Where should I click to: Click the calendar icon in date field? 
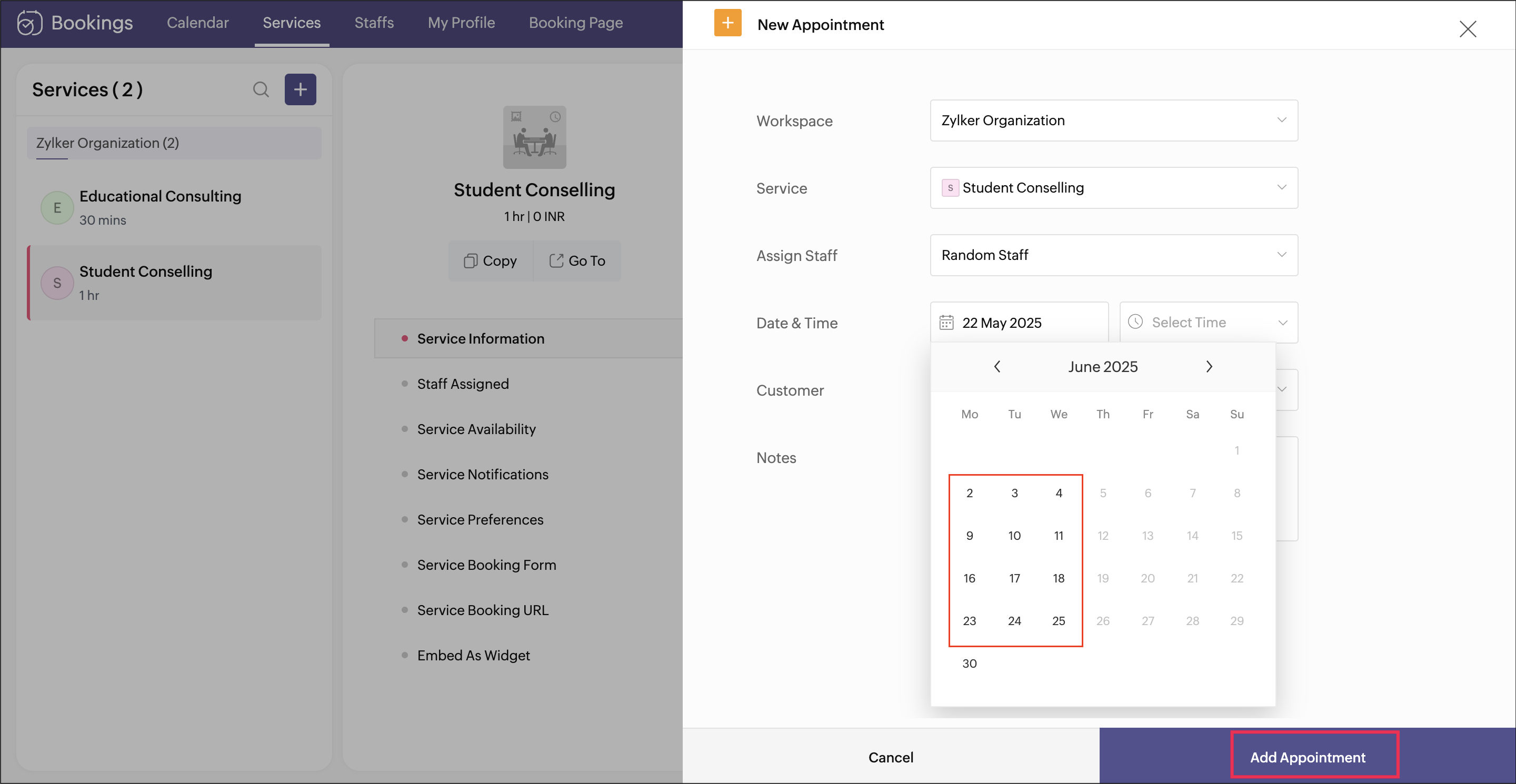946,323
